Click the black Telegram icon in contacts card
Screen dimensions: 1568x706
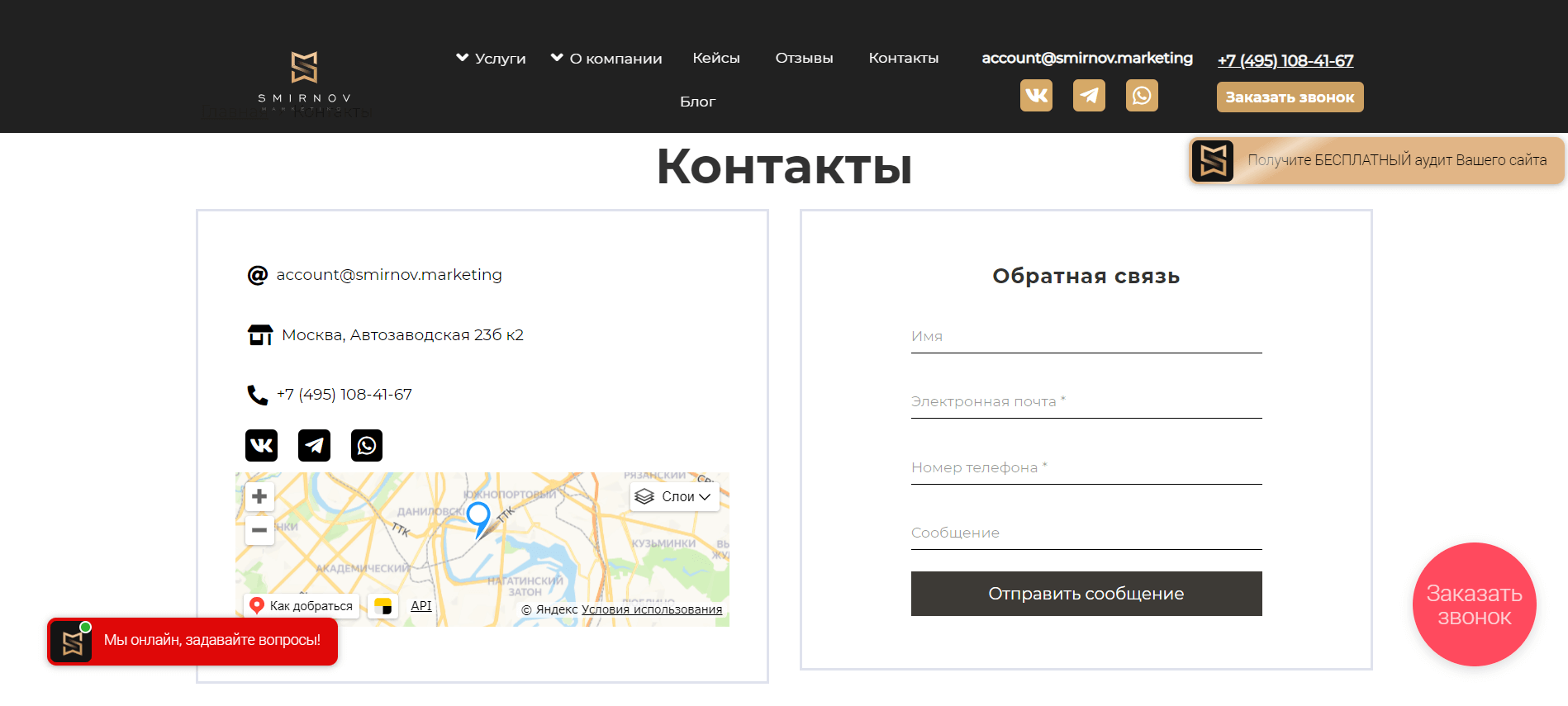pyautogui.click(x=314, y=446)
